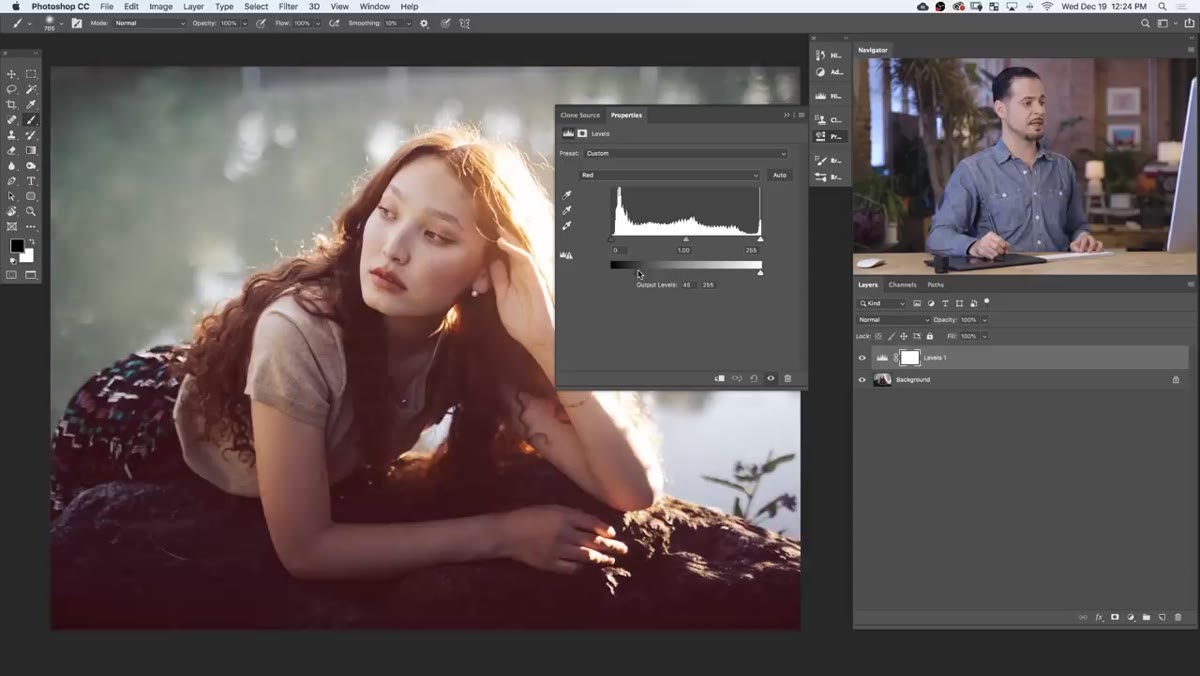
Task: Toggle pressure for opacity in options bar
Action: 261,22
